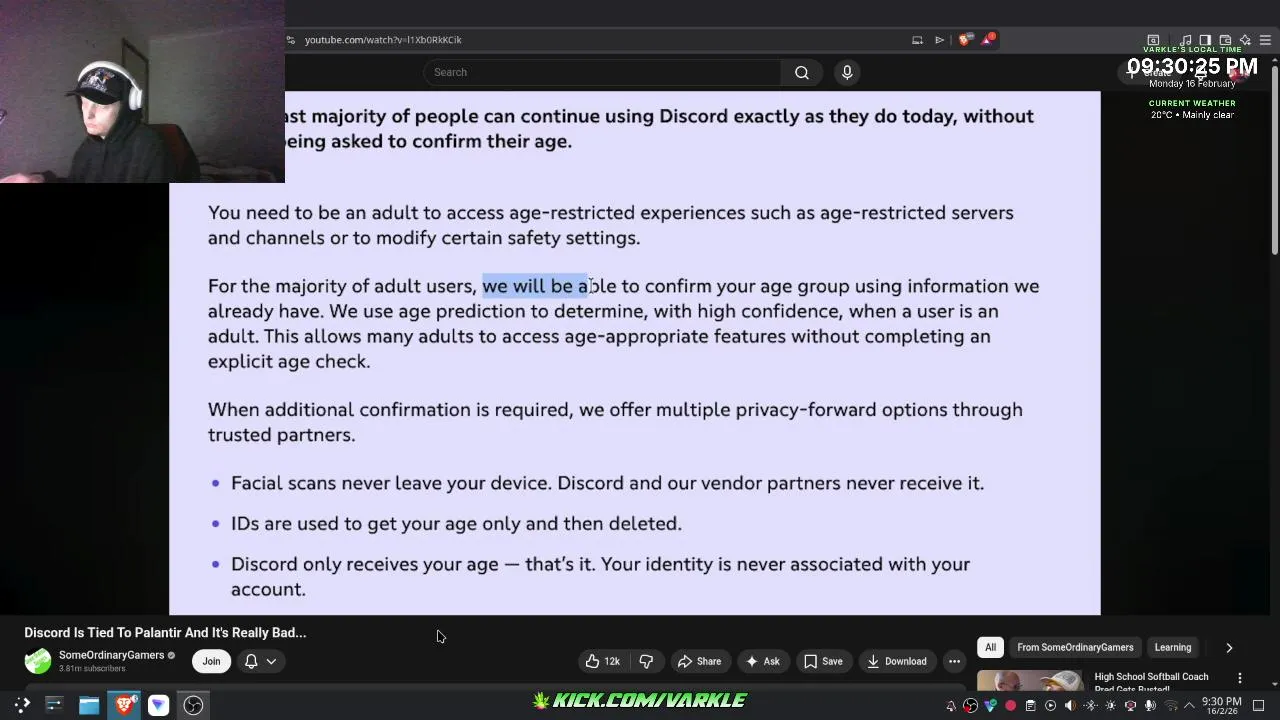The image size is (1280, 720).
Task: Expand hidden system tray icons arrow
Action: [1189, 706]
